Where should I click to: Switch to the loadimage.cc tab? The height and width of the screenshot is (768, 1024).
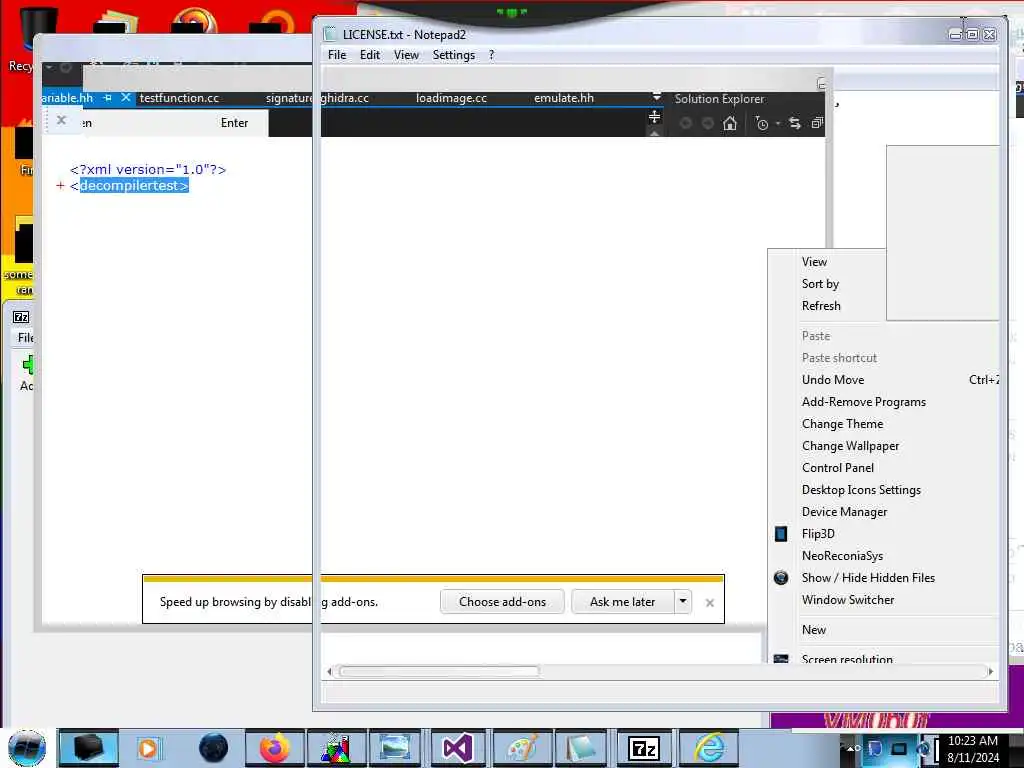coord(451,98)
